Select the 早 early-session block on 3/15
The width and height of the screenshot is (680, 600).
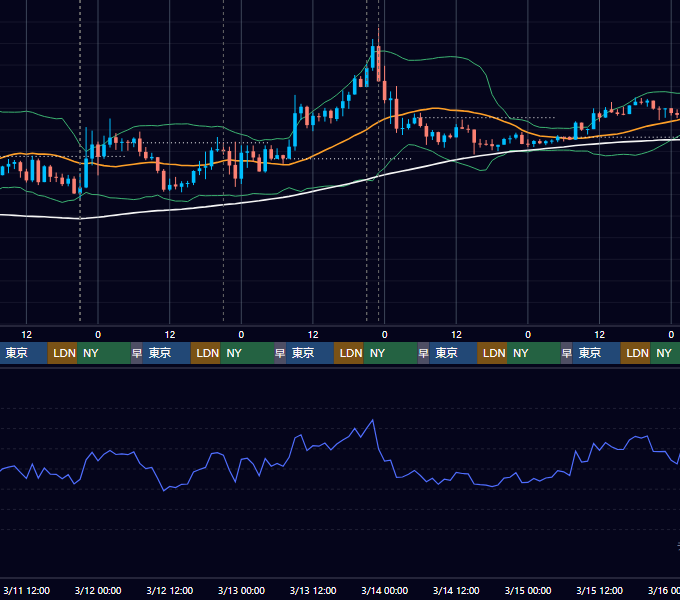567,353
